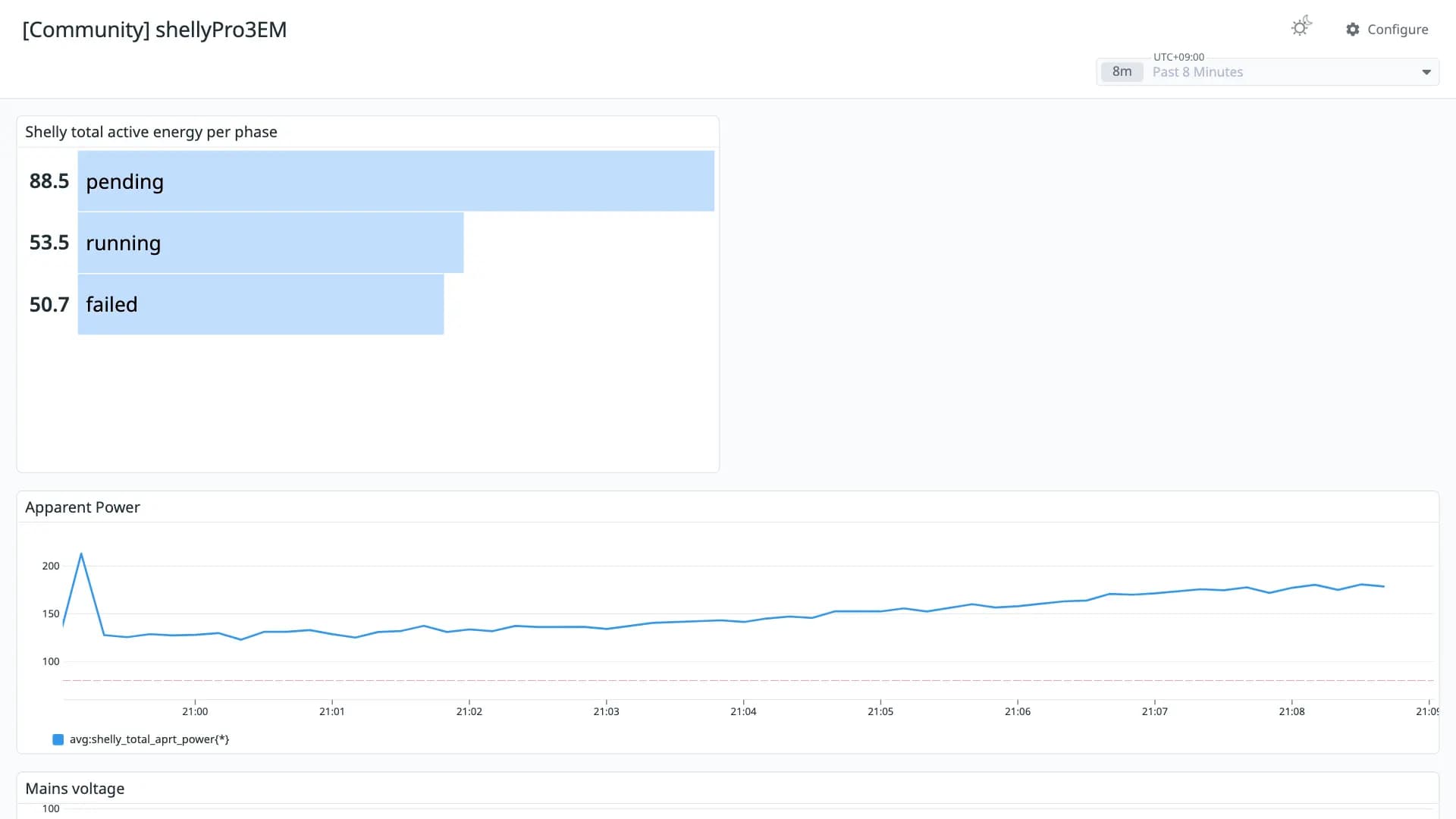Screen dimensions: 1456x819
Task: Click the dashboard title [Community] shellyPro3EM
Action: [155, 30]
